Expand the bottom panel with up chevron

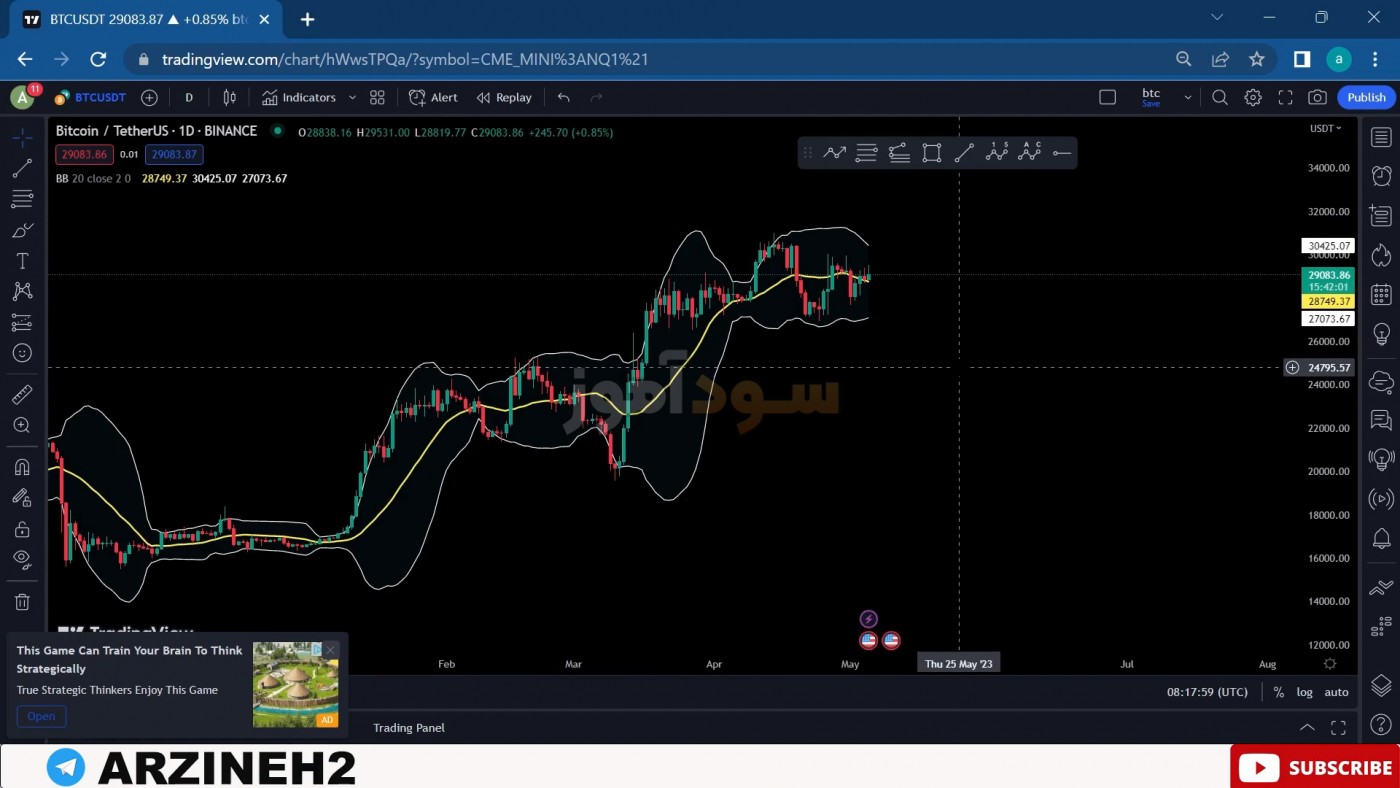coord(1306,727)
